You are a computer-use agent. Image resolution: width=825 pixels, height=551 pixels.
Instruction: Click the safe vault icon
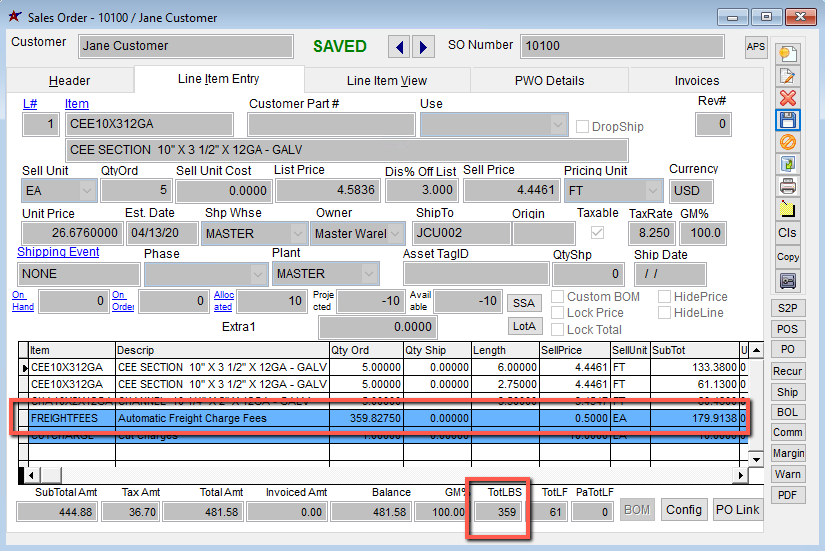click(x=788, y=280)
